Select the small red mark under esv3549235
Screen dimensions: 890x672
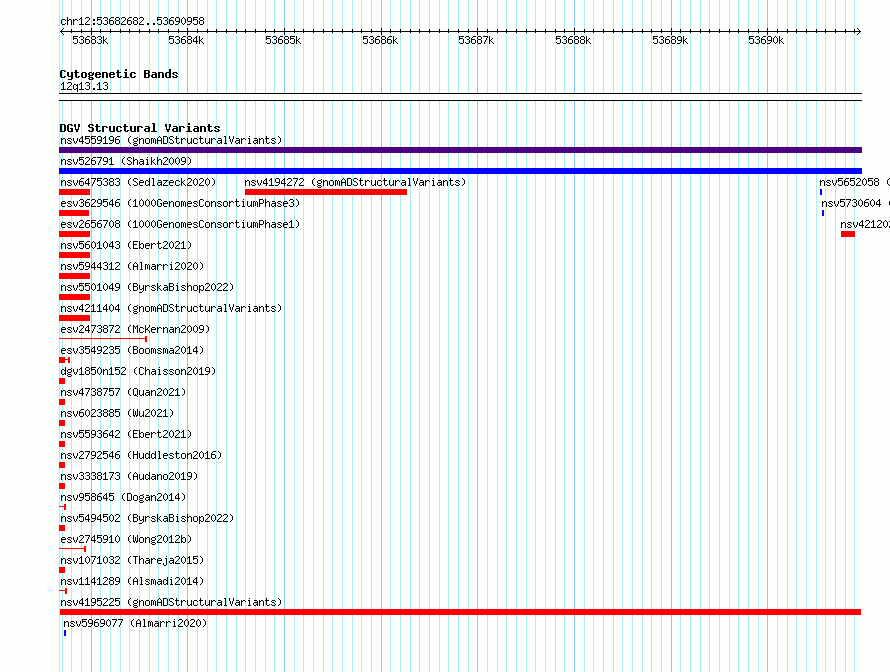(65, 360)
